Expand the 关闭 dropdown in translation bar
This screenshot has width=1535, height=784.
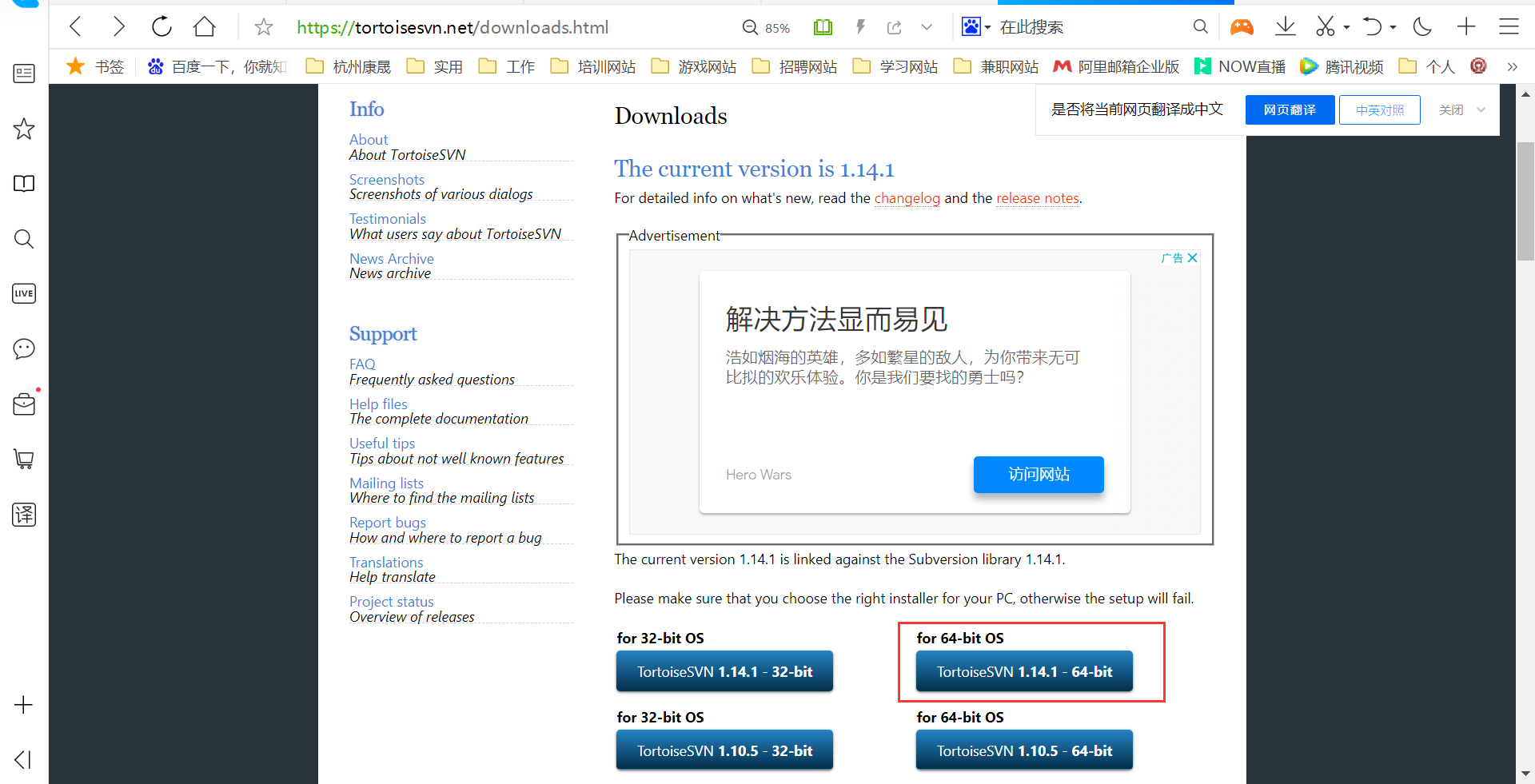[1481, 109]
